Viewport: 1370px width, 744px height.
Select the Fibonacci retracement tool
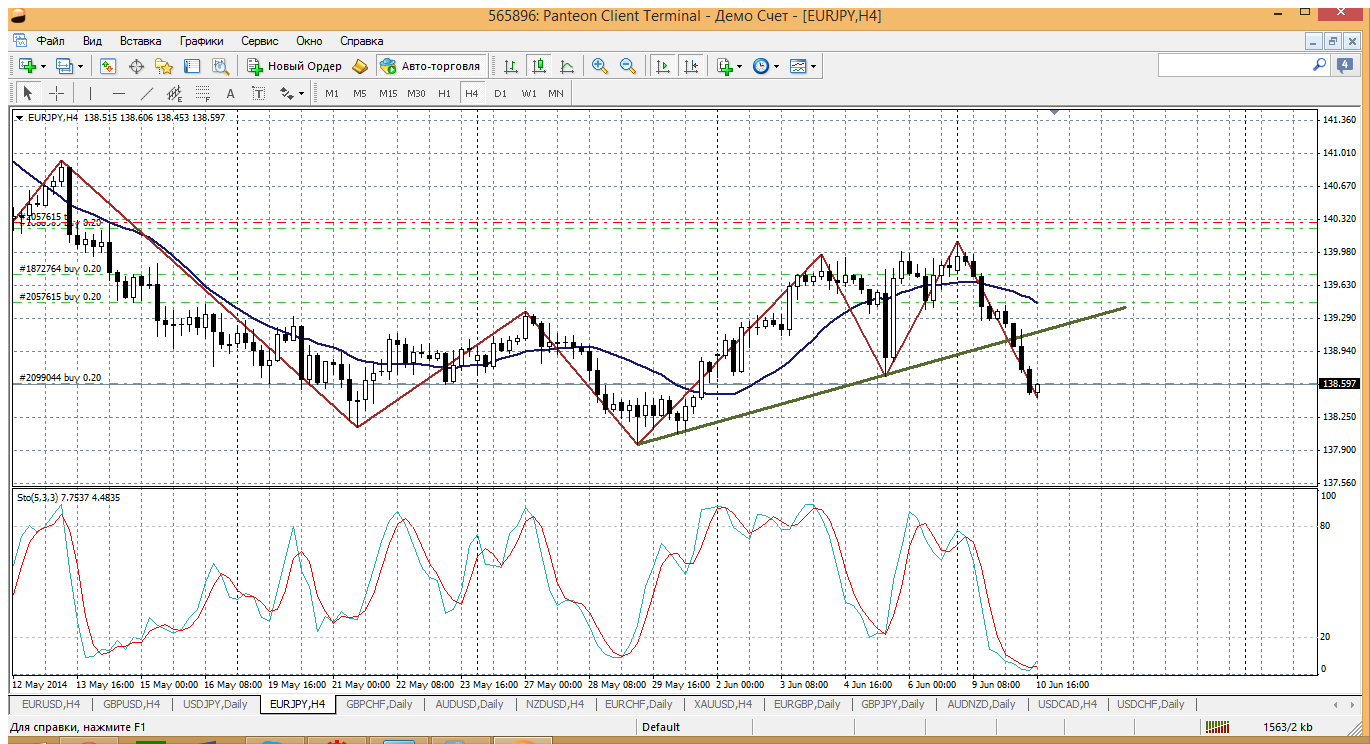pos(203,93)
